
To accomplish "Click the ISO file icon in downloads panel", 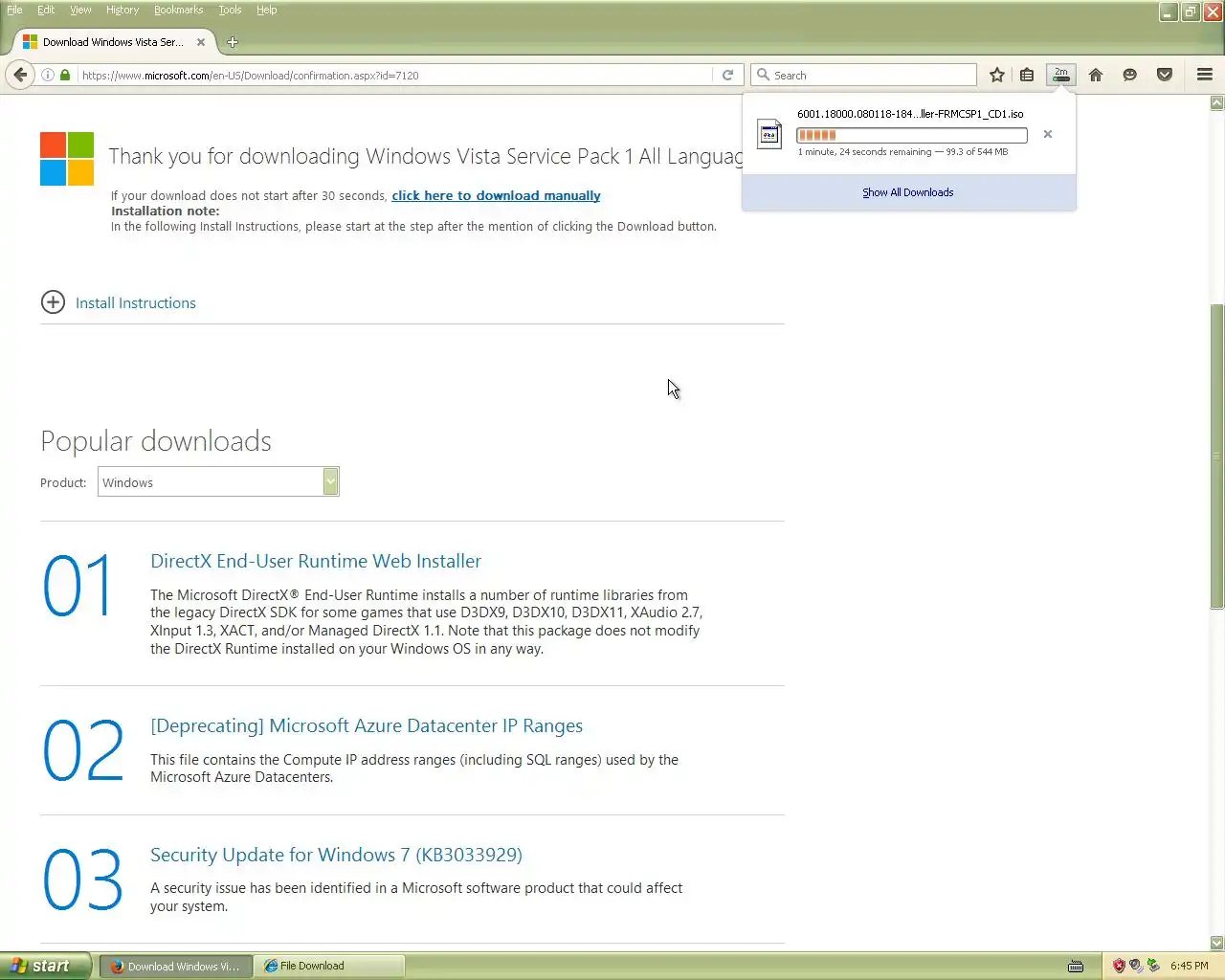I will 769,134.
